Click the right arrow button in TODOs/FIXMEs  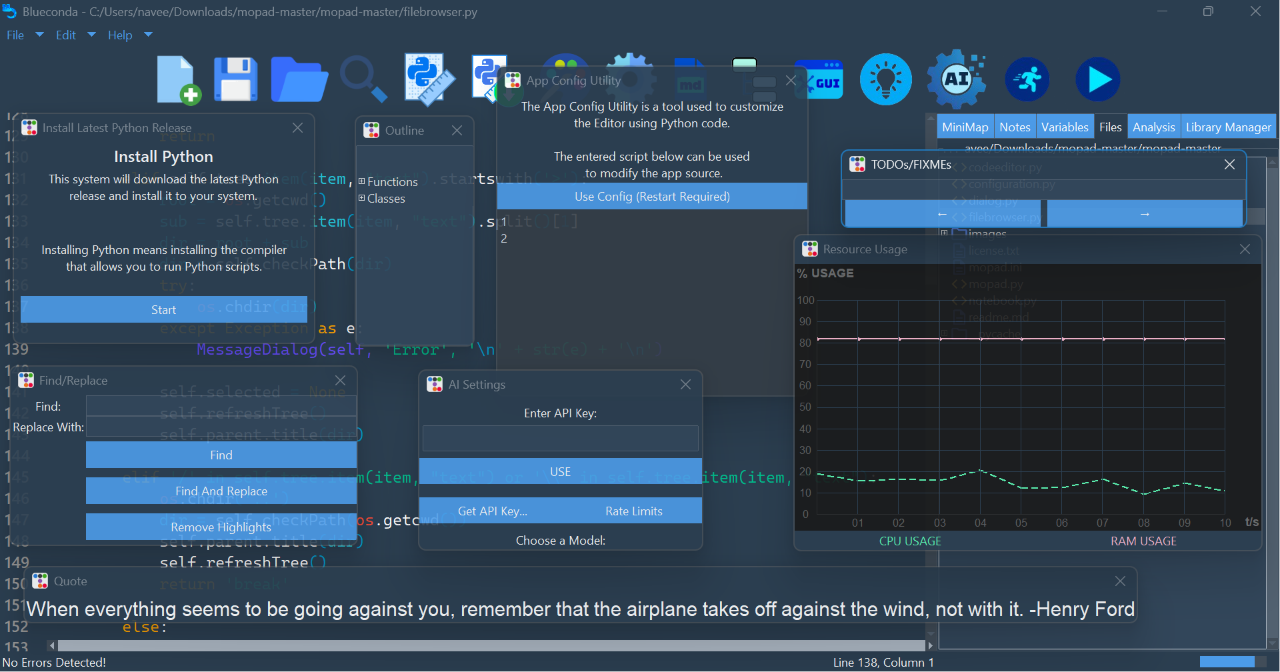[x=1145, y=214]
